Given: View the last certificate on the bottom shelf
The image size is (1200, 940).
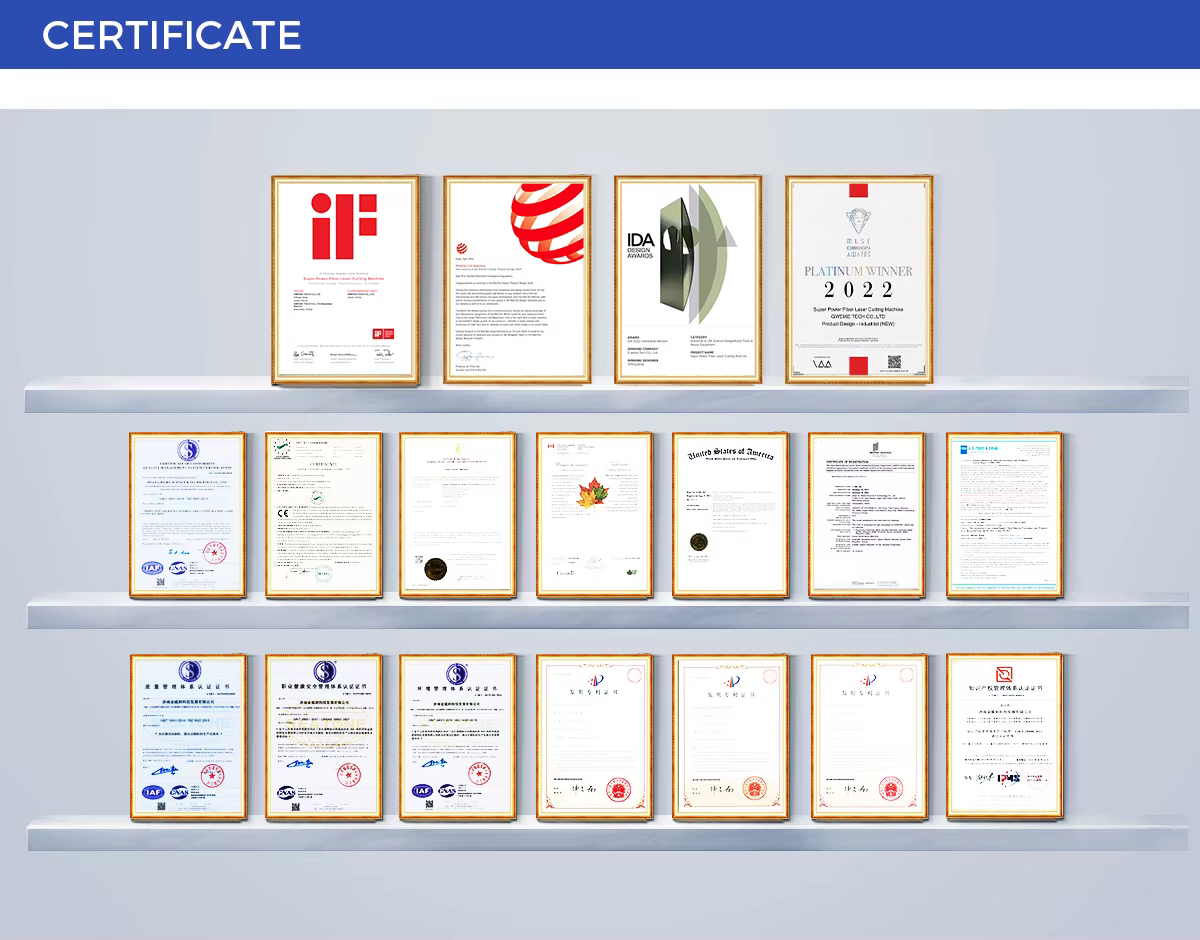Looking at the screenshot, I should 1004,738.
